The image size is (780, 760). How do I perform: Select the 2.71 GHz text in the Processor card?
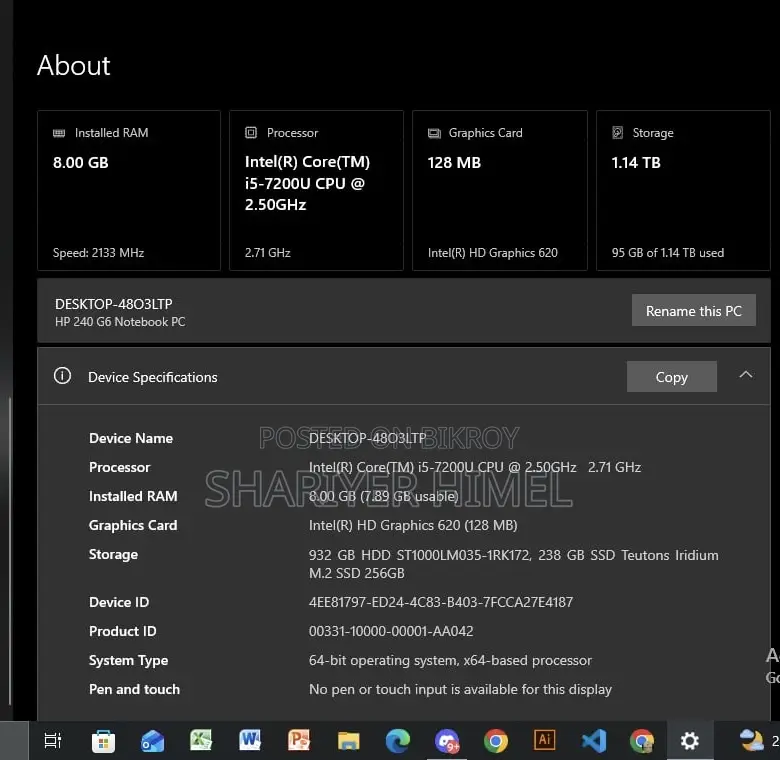[x=268, y=253]
